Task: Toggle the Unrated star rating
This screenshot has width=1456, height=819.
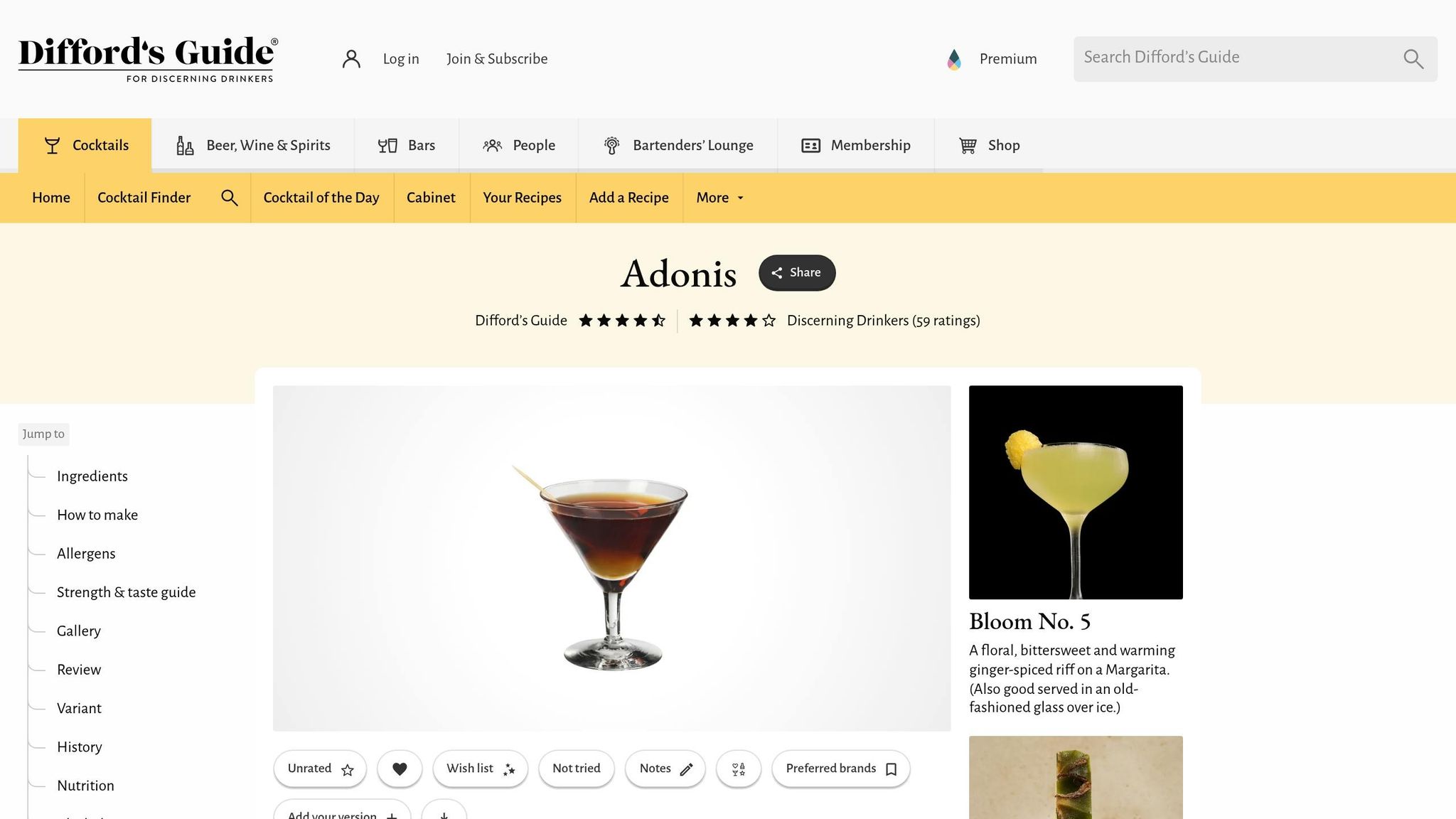Action: coord(320,769)
